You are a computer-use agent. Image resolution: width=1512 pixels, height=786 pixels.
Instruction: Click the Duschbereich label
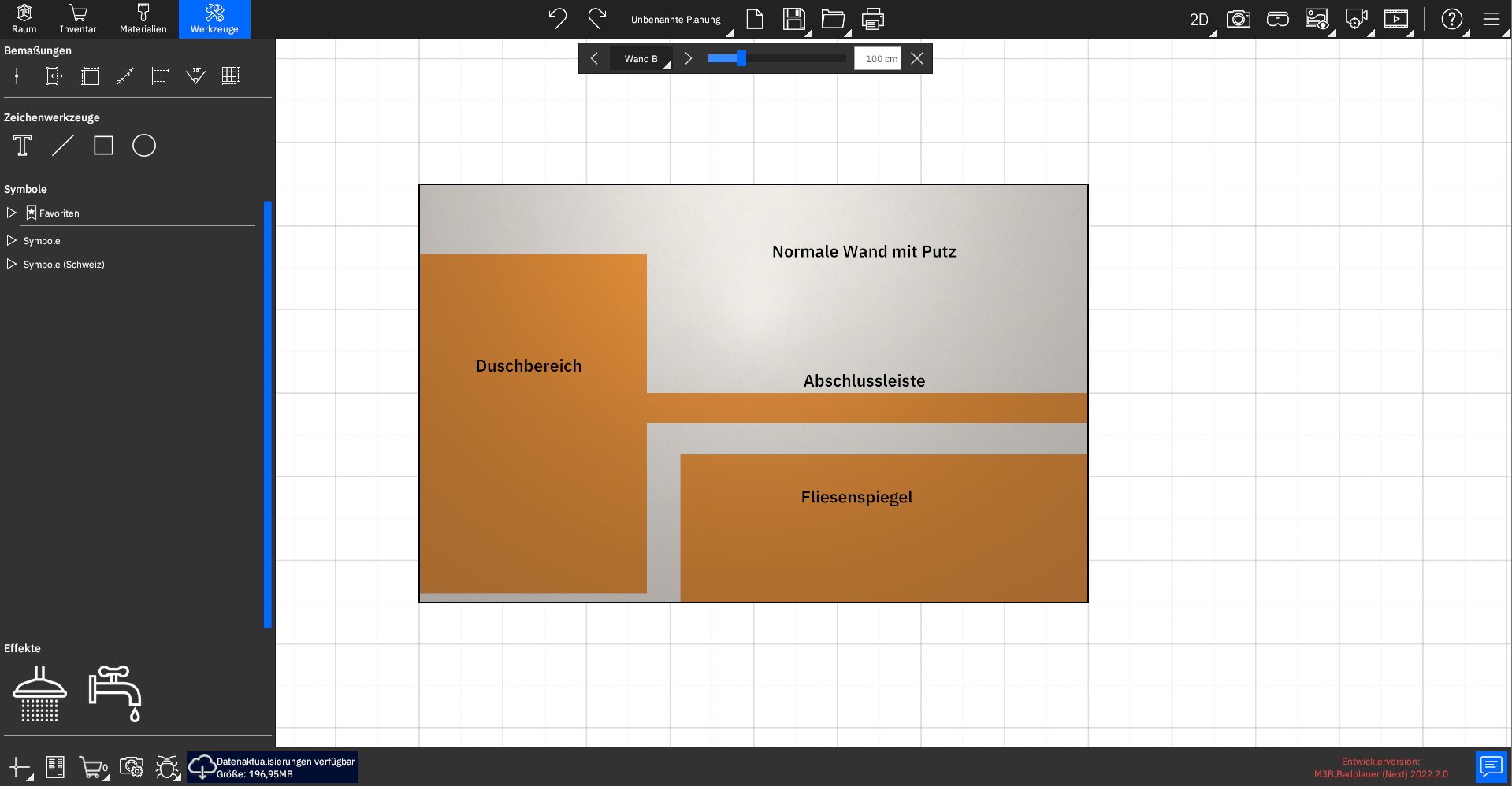pyautogui.click(x=529, y=366)
